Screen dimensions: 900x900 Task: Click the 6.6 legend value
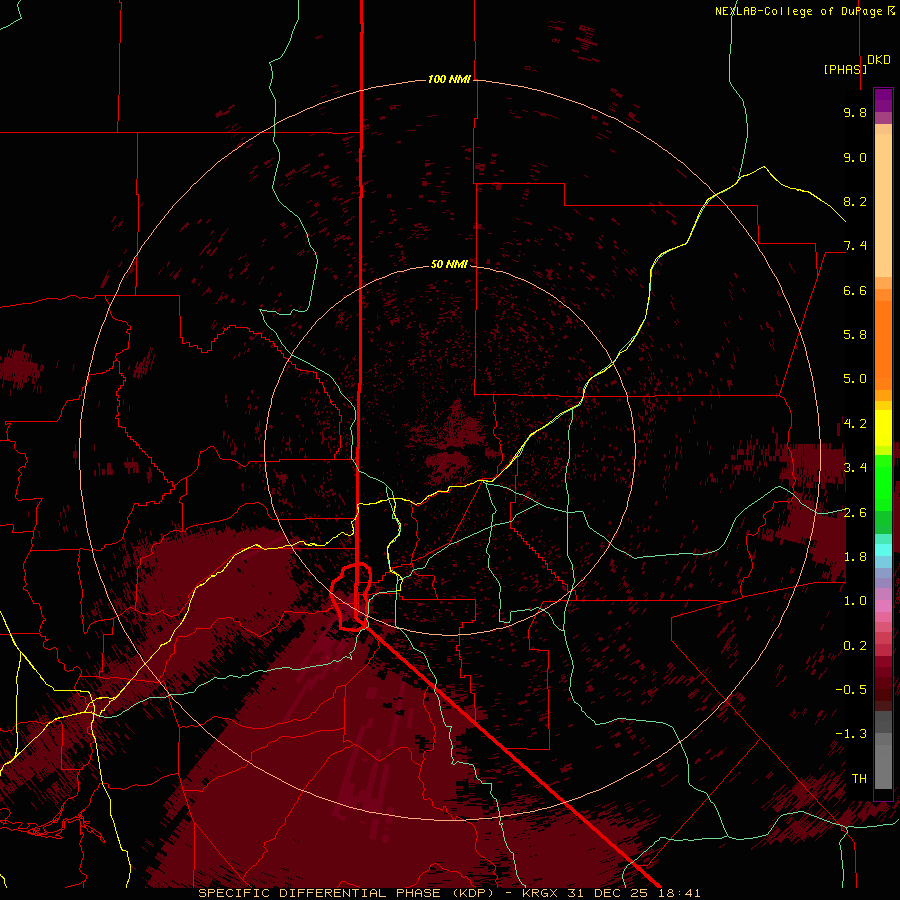point(855,290)
